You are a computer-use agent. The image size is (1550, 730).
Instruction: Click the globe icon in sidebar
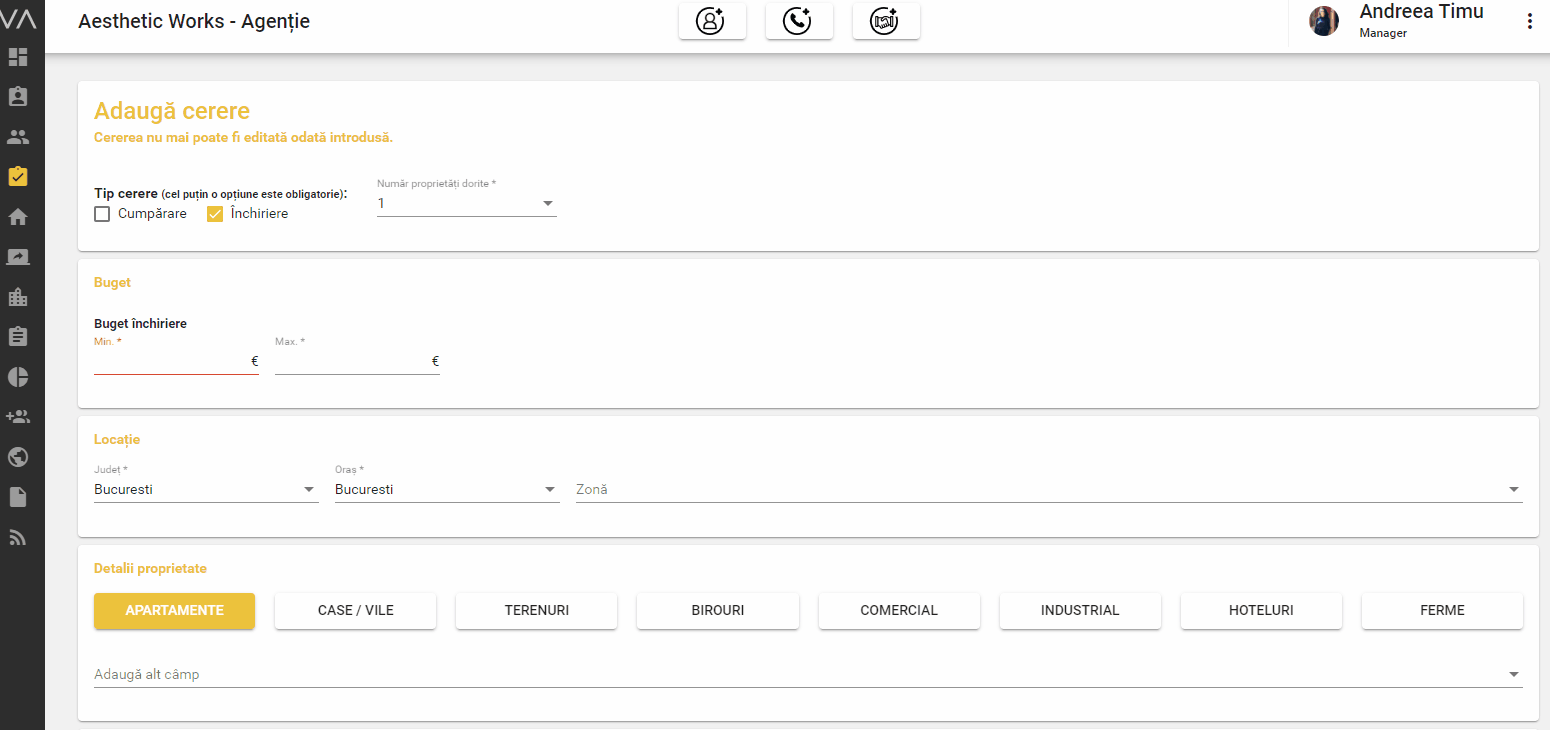(18, 457)
